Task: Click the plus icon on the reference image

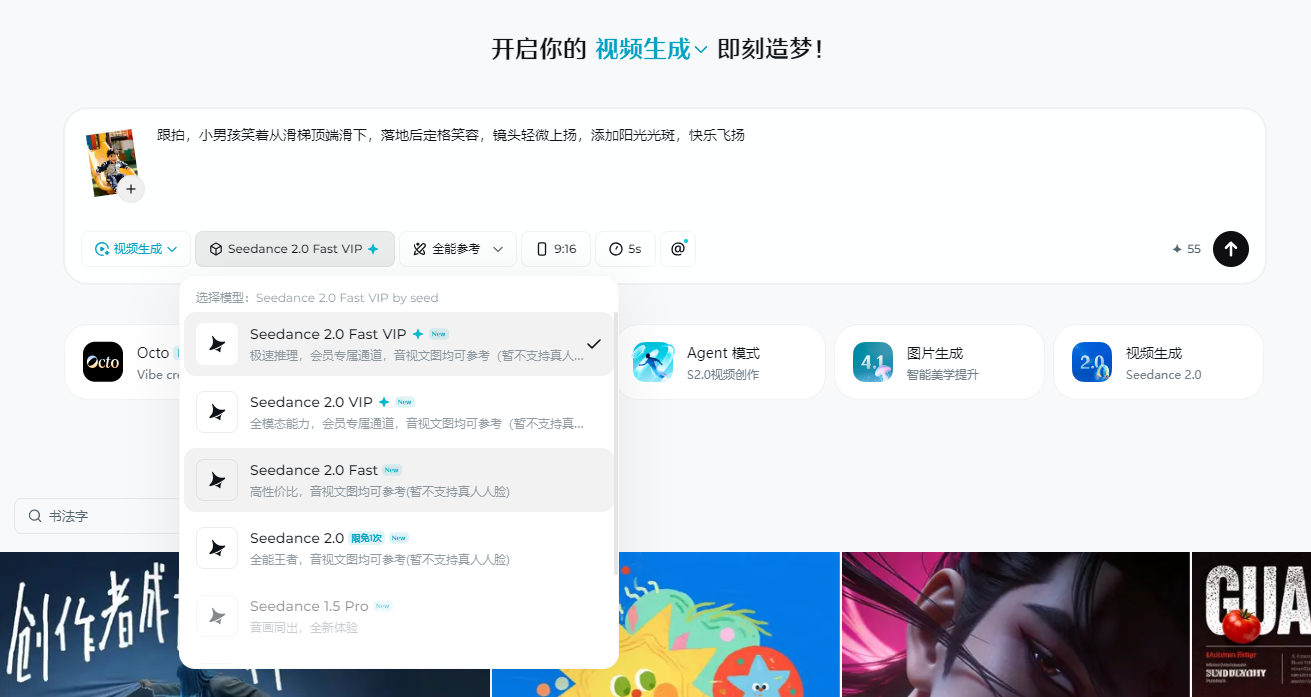Action: pos(131,189)
